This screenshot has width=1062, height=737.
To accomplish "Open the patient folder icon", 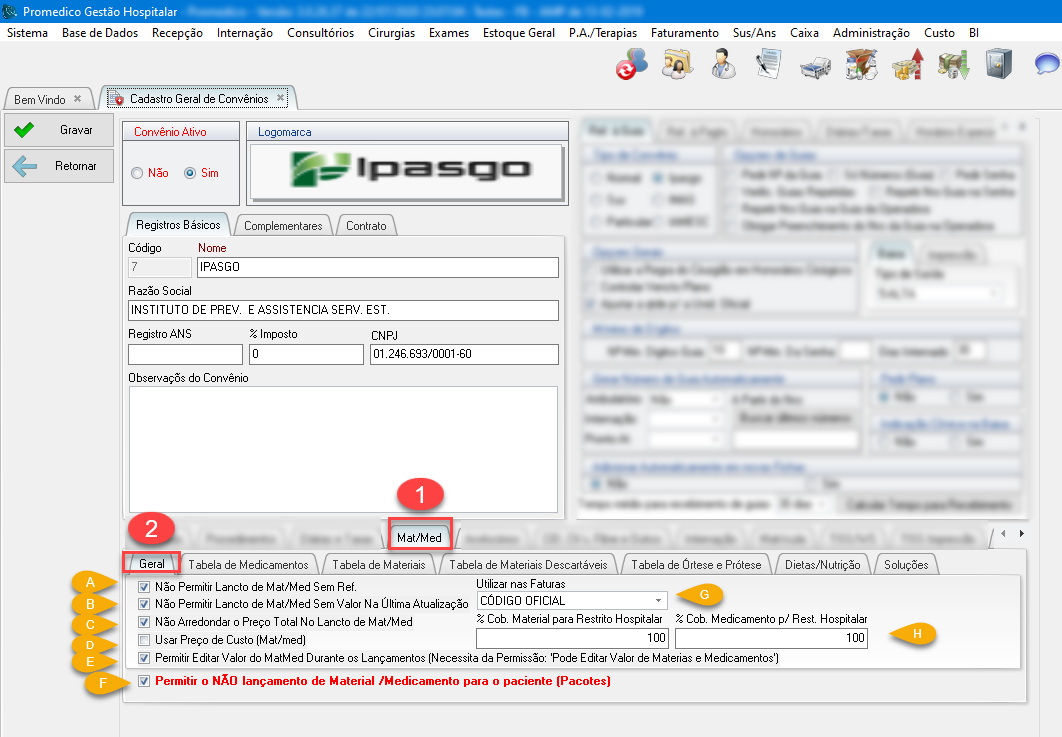I will pyautogui.click(x=676, y=65).
